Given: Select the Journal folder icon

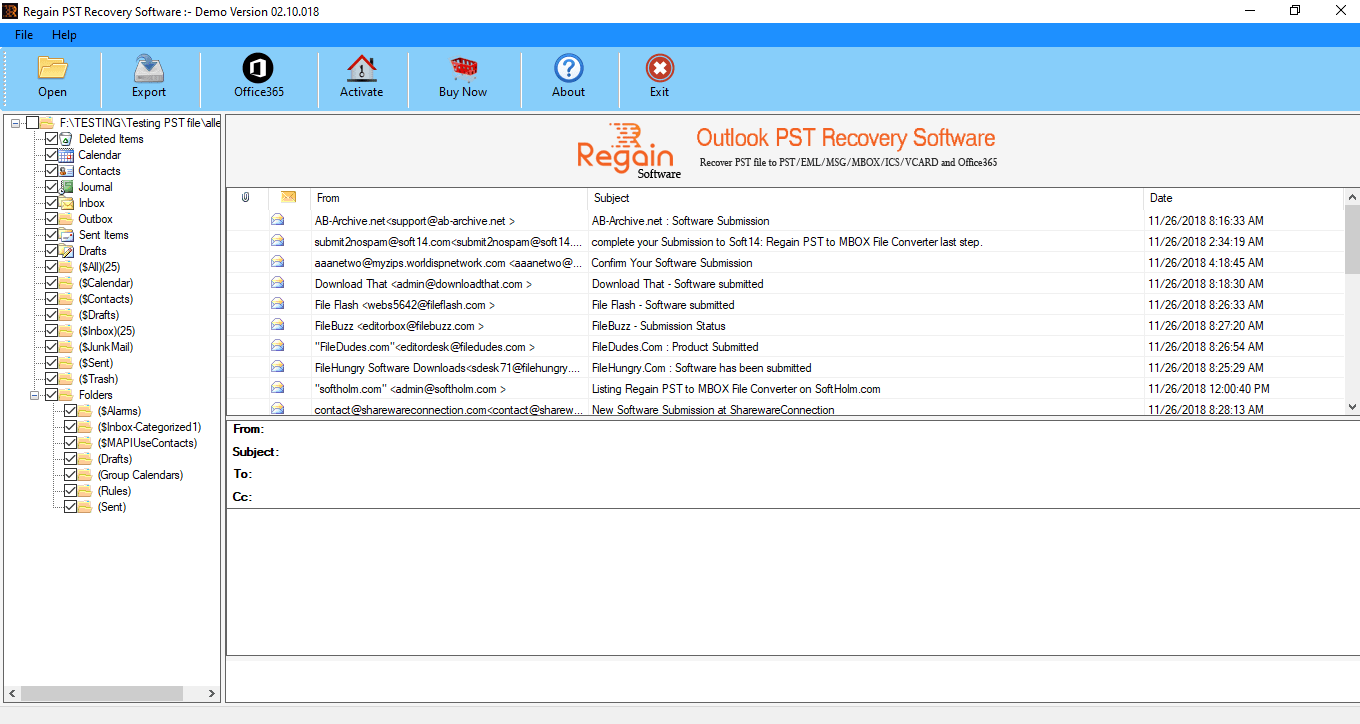Looking at the screenshot, I should point(67,187).
